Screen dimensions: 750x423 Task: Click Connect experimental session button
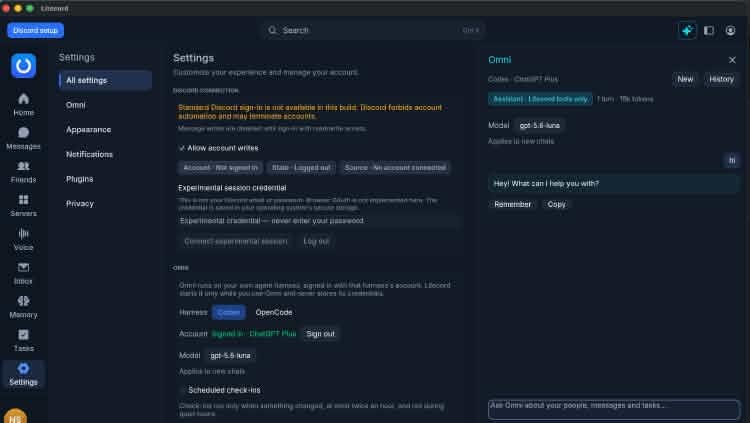(x=236, y=242)
